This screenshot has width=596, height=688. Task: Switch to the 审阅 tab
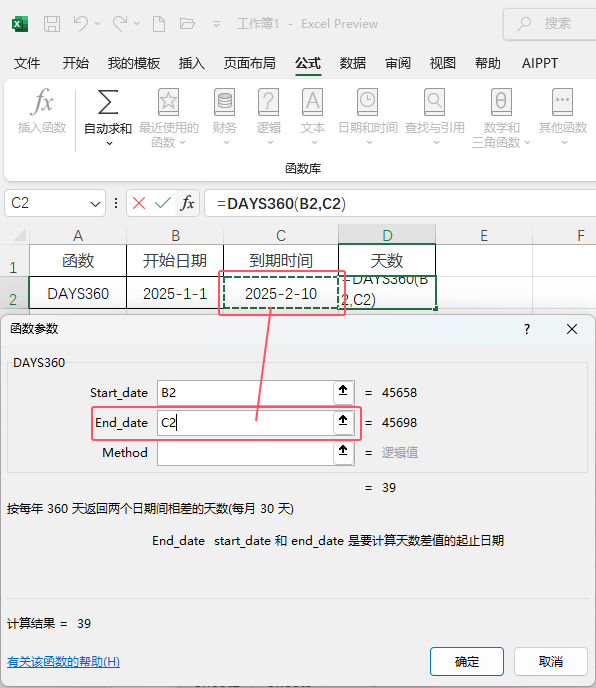click(398, 63)
